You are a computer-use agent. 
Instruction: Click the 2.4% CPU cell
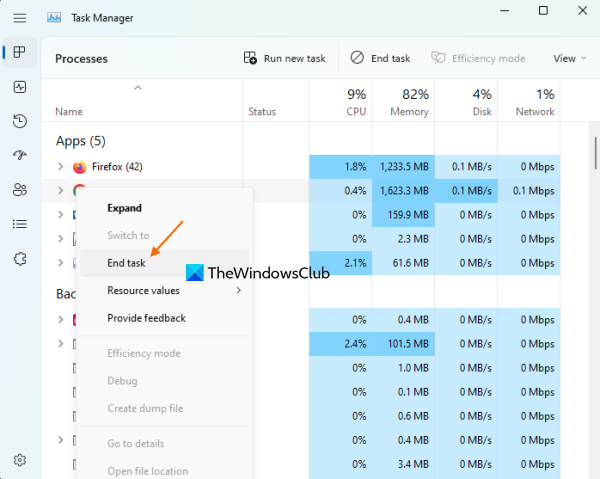click(x=340, y=344)
